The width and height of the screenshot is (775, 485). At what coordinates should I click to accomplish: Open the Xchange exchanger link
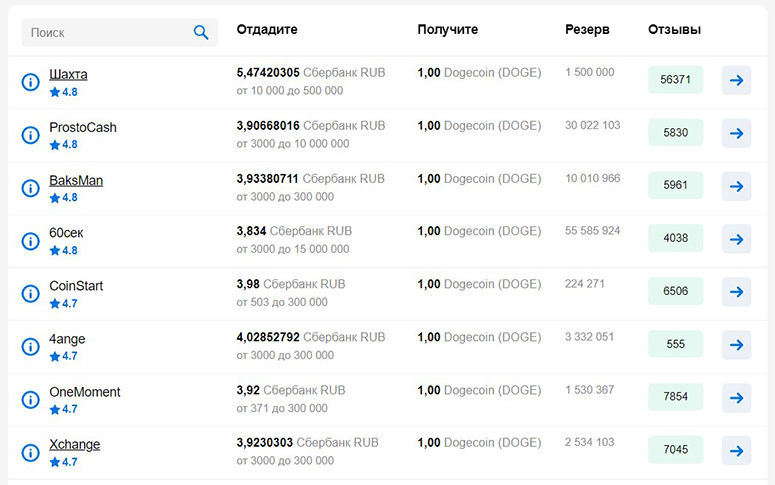tap(75, 444)
